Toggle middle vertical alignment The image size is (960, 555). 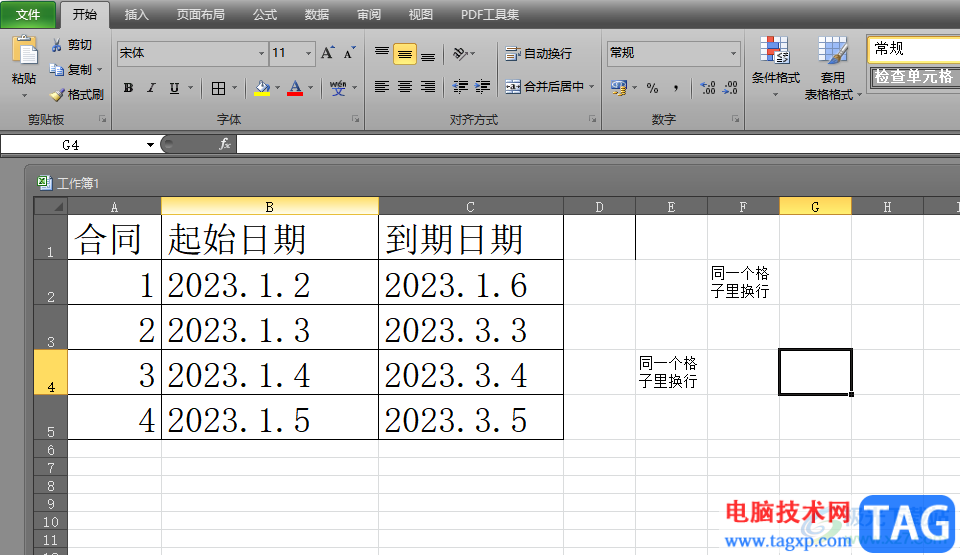click(x=405, y=54)
